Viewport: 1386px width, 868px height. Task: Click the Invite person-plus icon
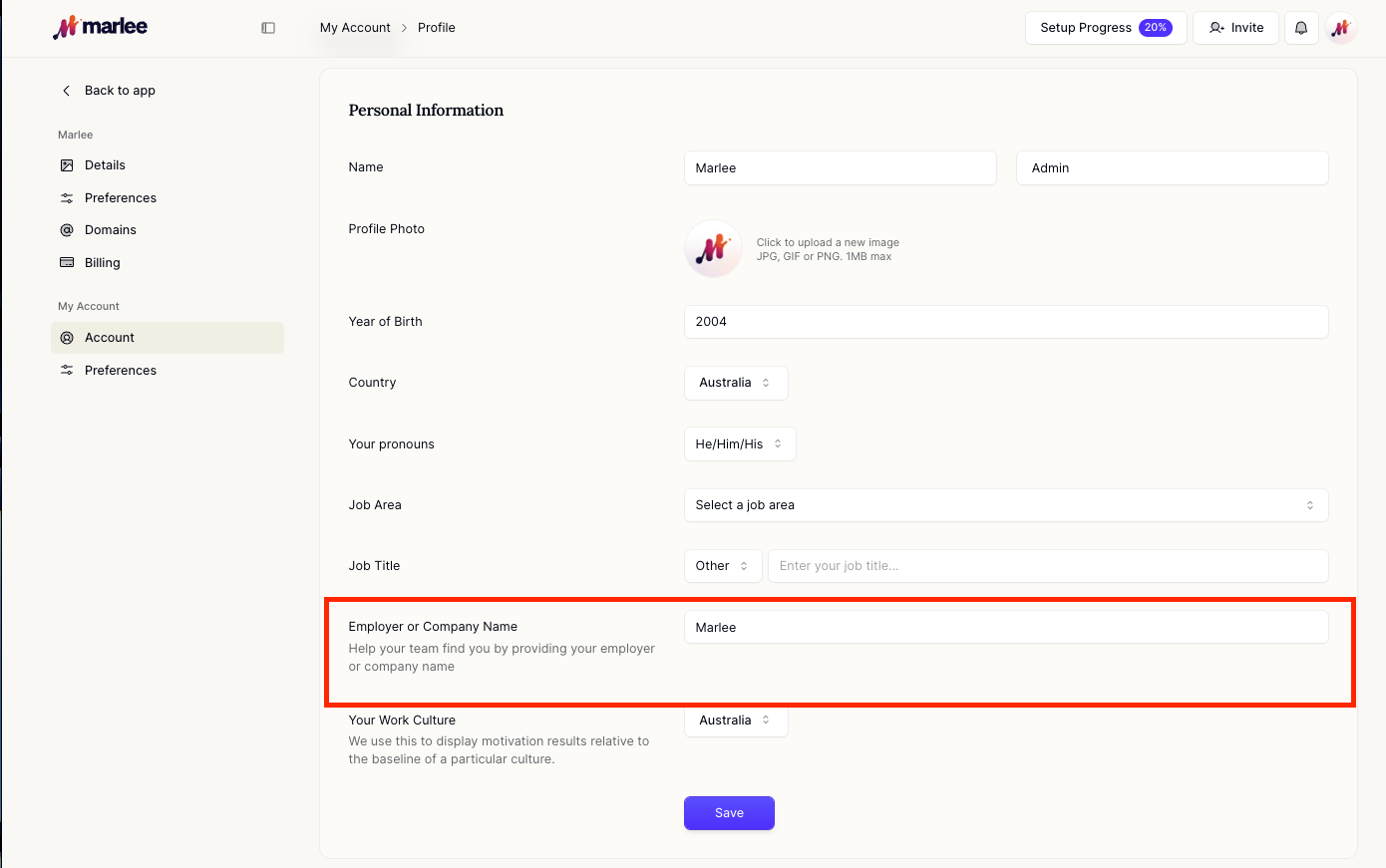coord(1216,28)
